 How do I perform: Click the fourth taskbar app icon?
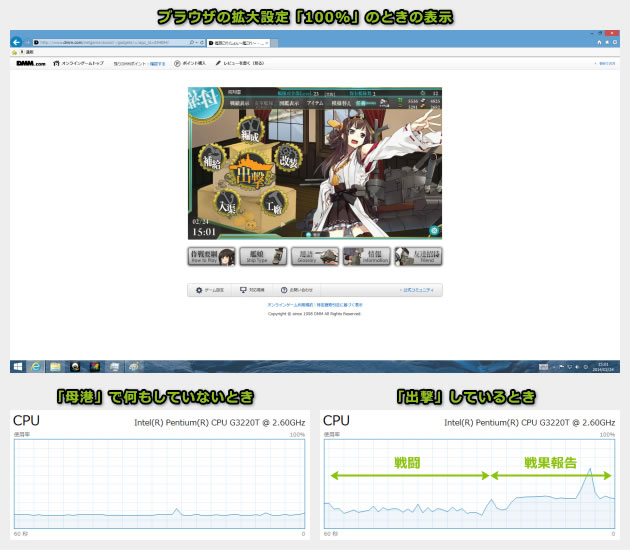pyautogui.click(x=75, y=366)
